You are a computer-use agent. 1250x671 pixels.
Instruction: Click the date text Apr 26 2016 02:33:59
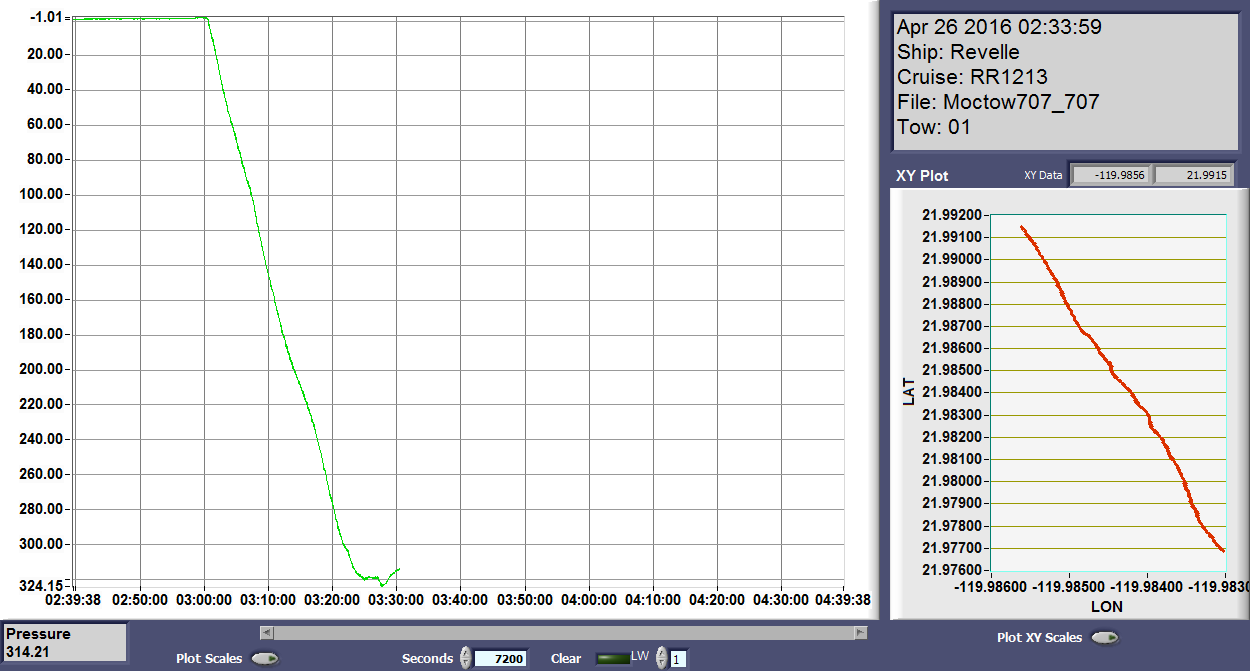(x=999, y=27)
